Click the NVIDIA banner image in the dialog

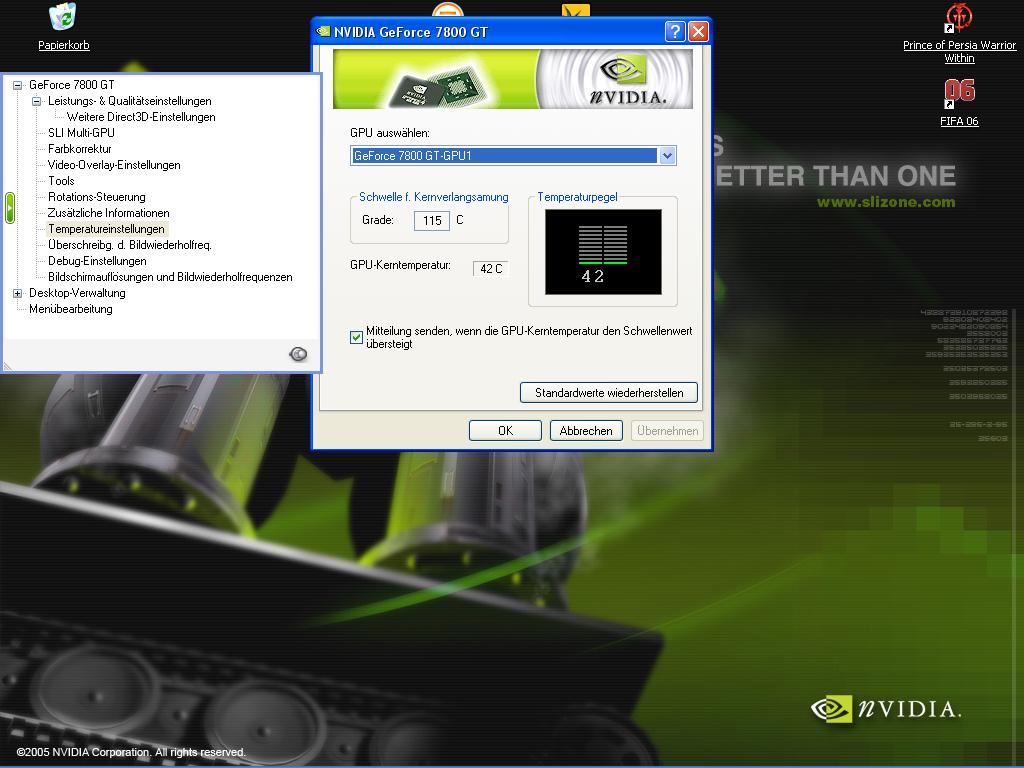513,79
